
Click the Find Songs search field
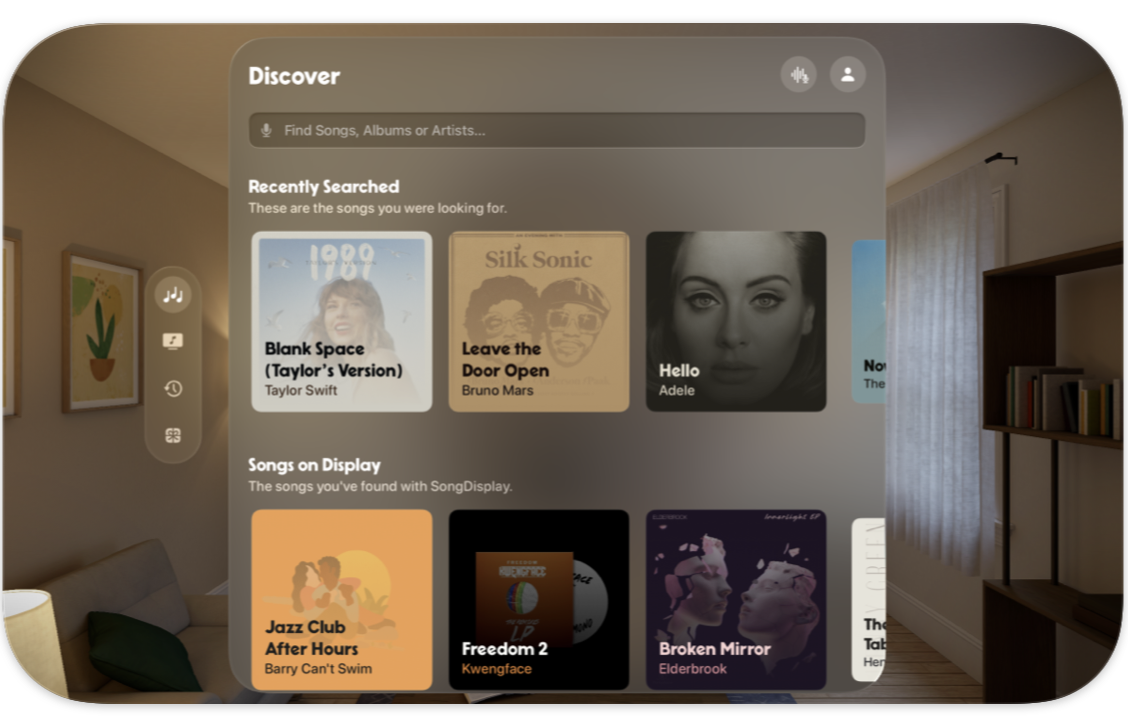pos(557,129)
